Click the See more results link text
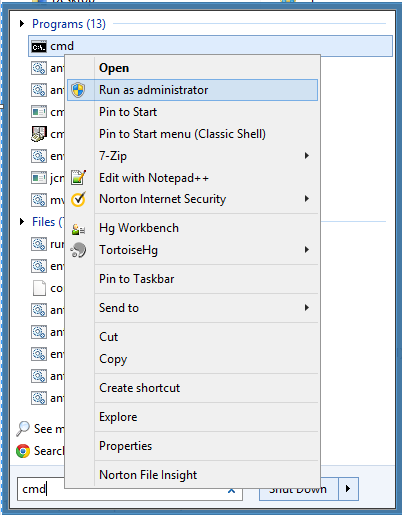The height and width of the screenshot is (515, 402). (49, 429)
